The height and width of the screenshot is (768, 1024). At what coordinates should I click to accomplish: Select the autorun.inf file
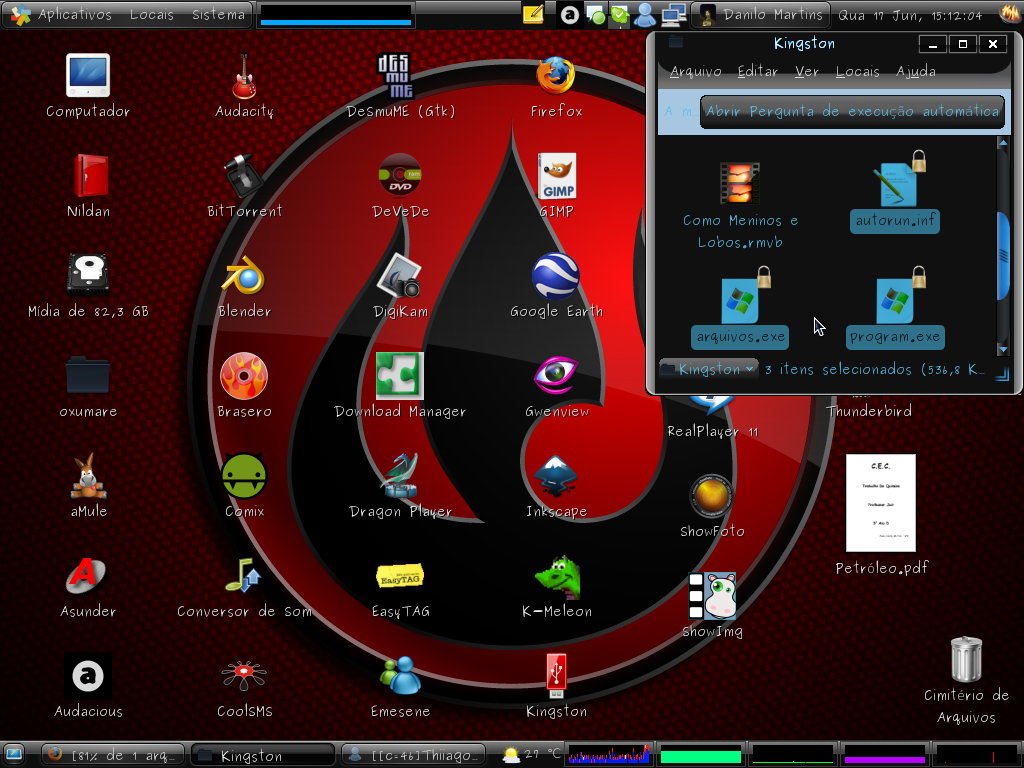pyautogui.click(x=895, y=191)
